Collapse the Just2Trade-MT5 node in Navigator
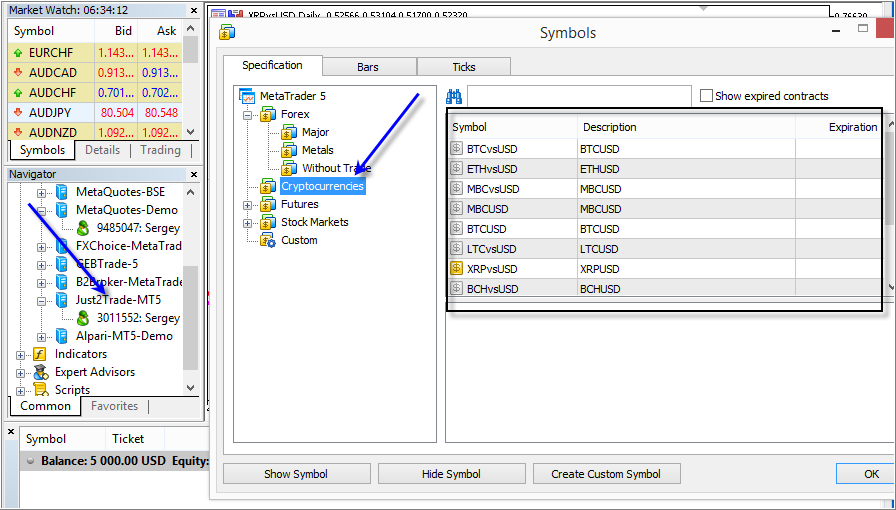 point(41,300)
